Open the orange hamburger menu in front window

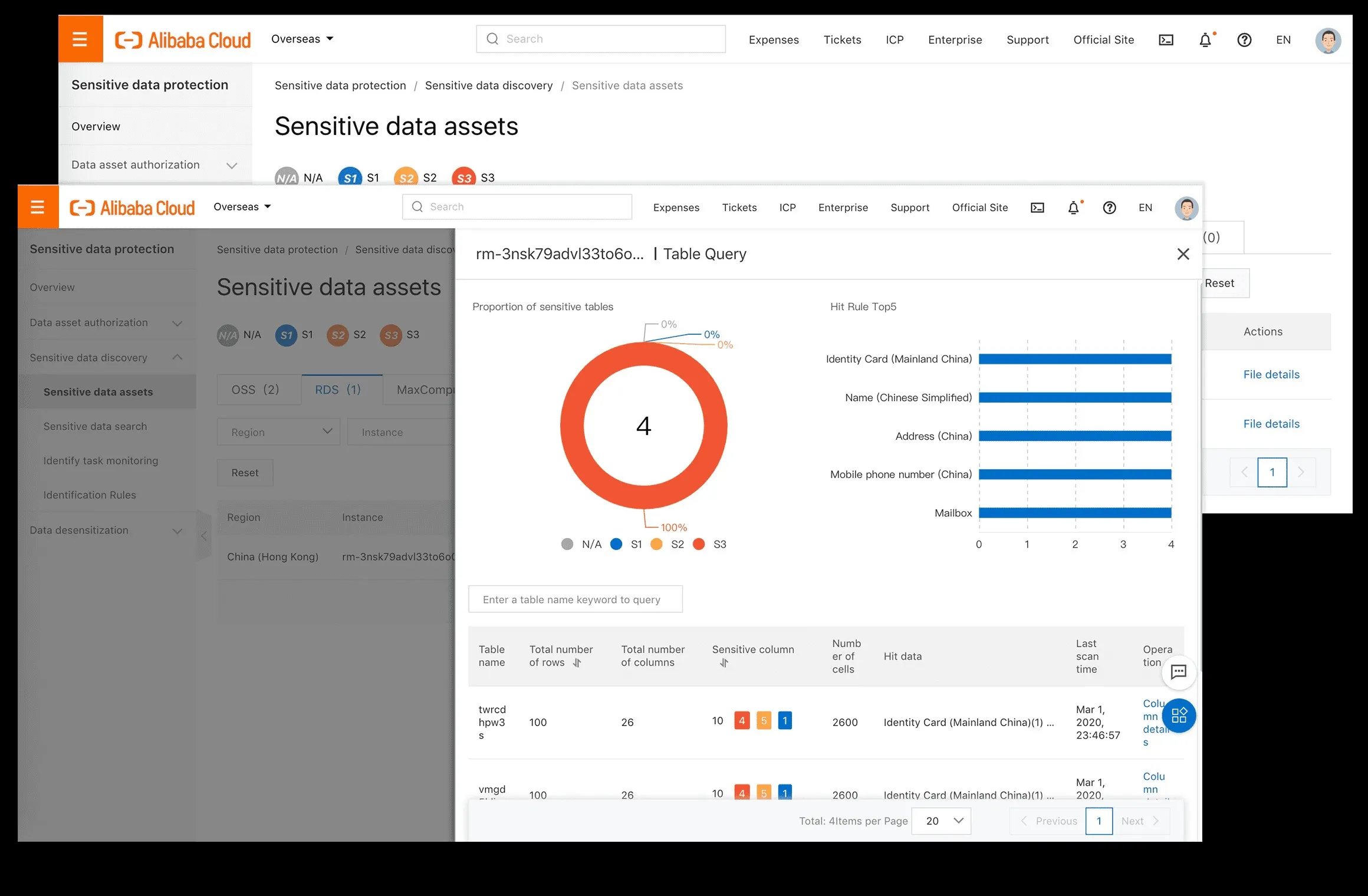point(38,207)
